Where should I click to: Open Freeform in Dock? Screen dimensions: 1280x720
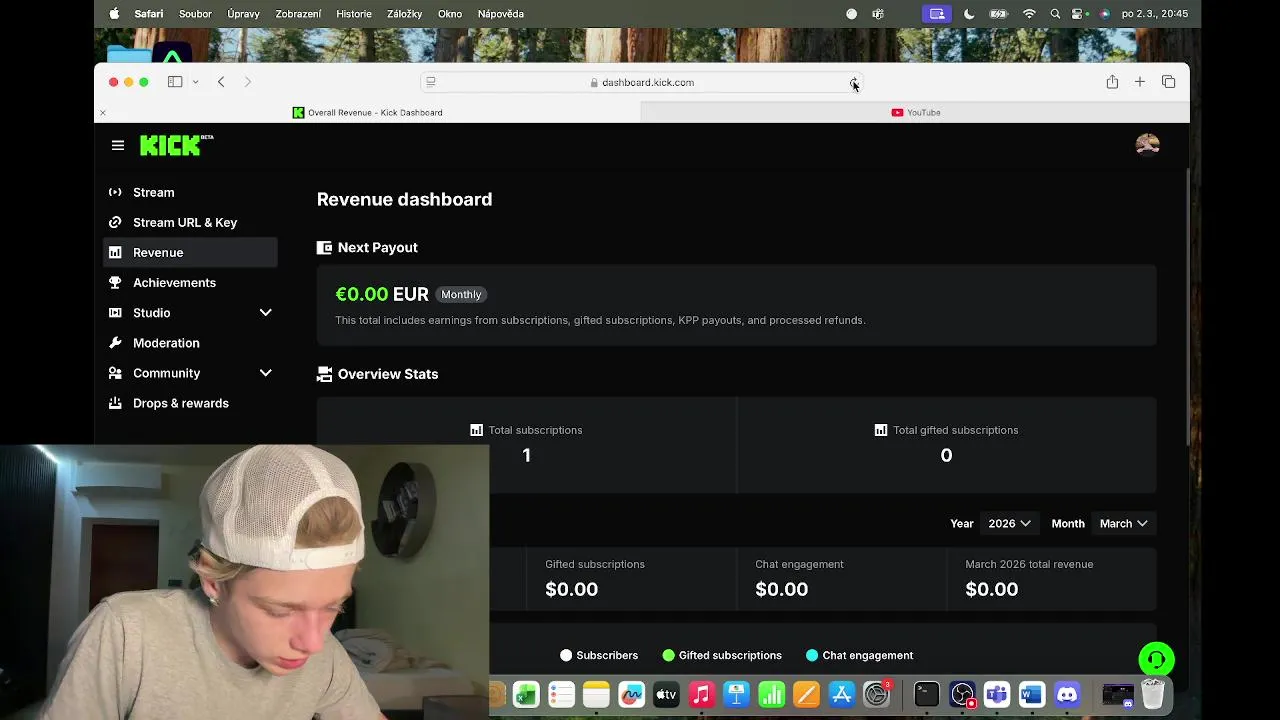631,694
